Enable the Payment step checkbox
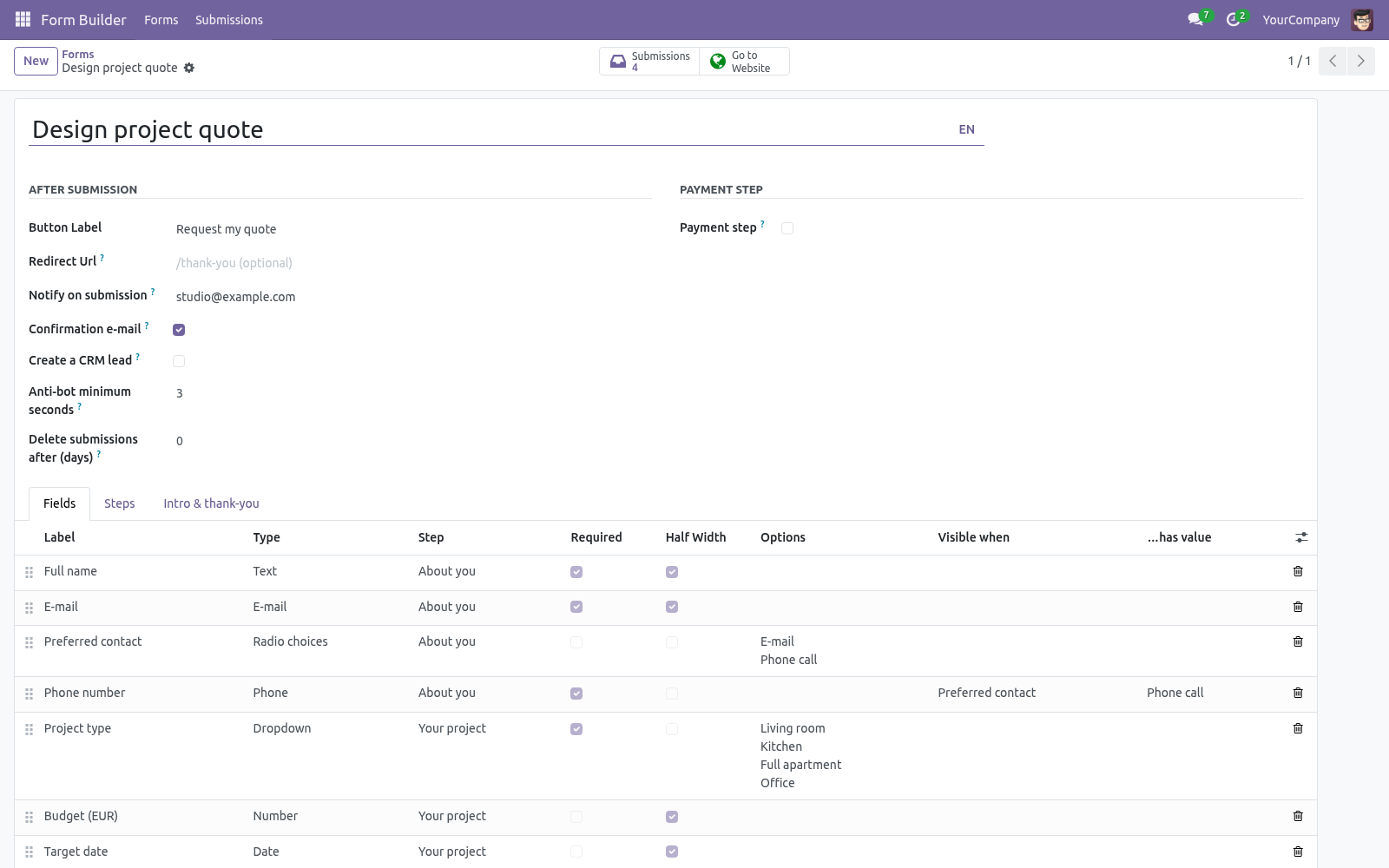The height and width of the screenshot is (868, 1389). click(x=787, y=228)
